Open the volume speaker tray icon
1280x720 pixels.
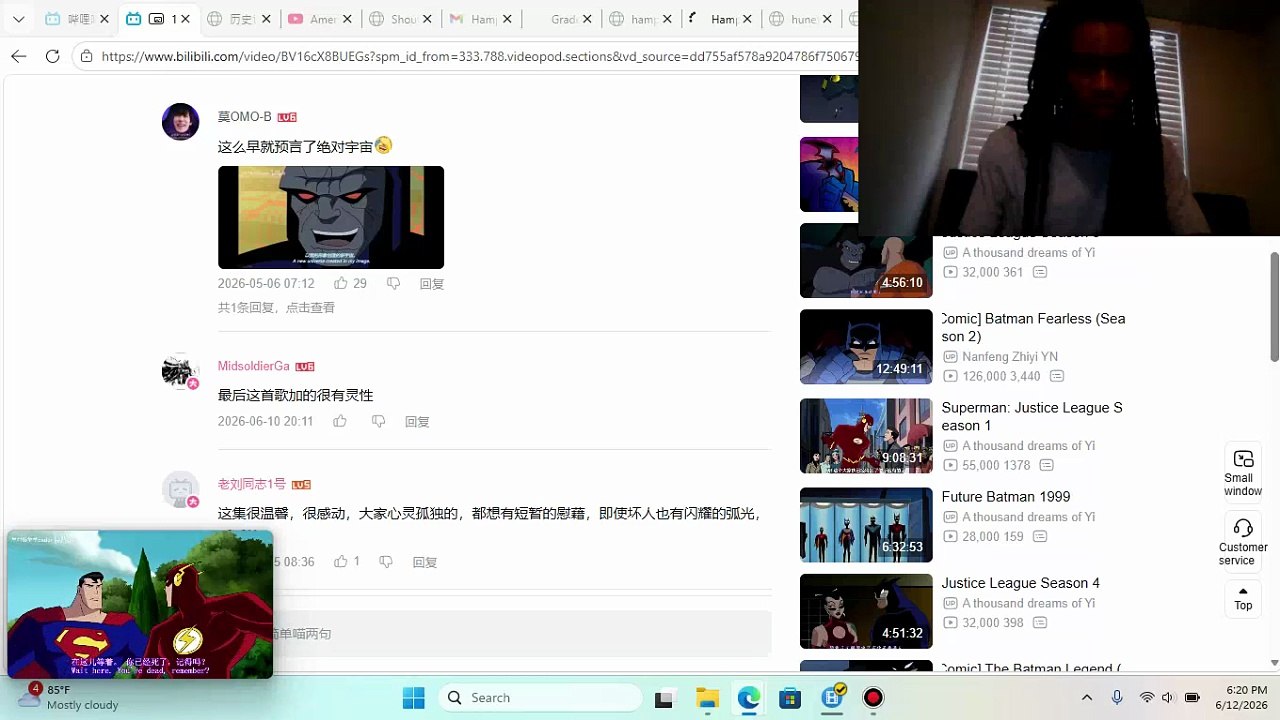click(x=1168, y=698)
